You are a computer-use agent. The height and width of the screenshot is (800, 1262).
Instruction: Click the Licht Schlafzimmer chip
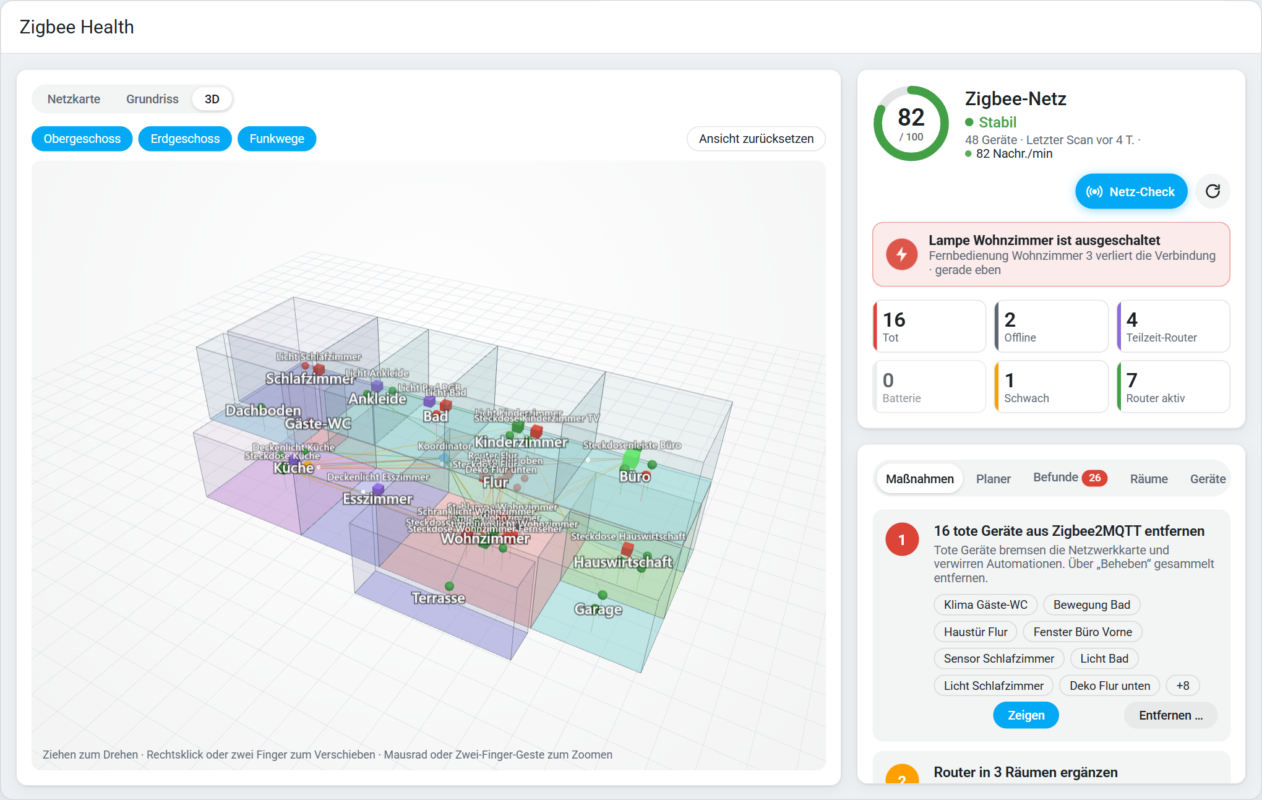point(993,686)
